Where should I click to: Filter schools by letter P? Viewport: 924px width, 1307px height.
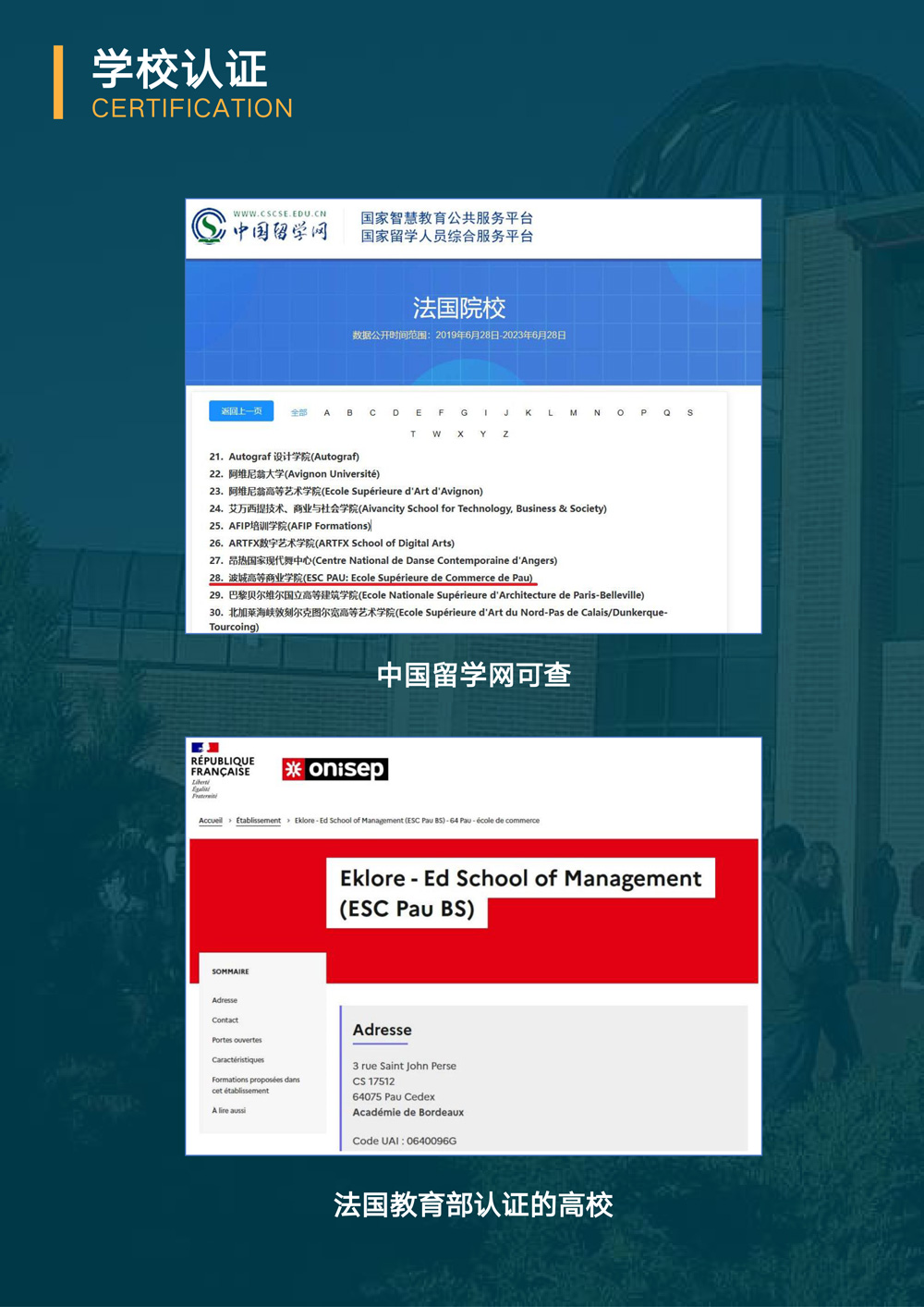click(644, 413)
